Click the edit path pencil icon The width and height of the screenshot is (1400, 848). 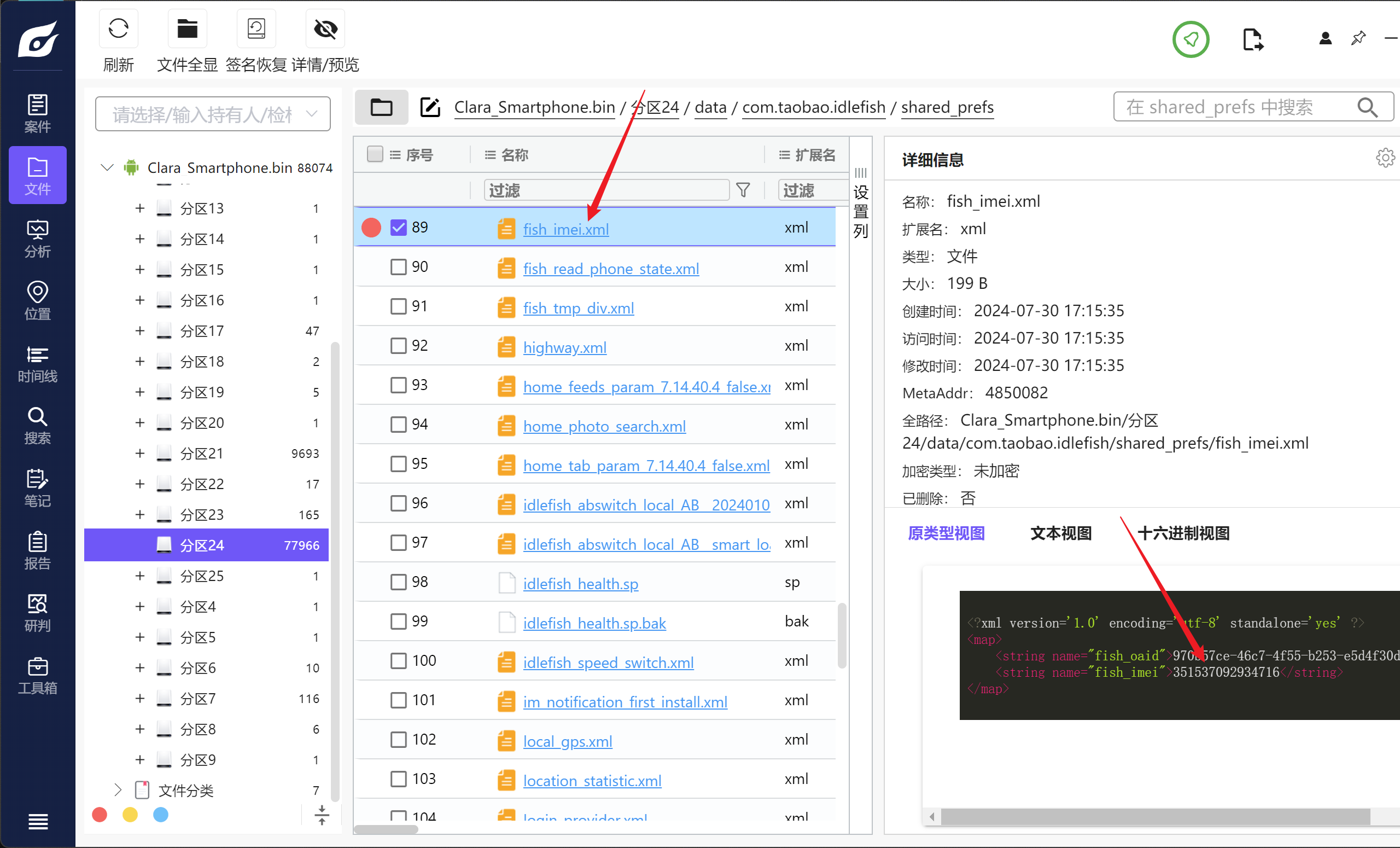[x=430, y=107]
